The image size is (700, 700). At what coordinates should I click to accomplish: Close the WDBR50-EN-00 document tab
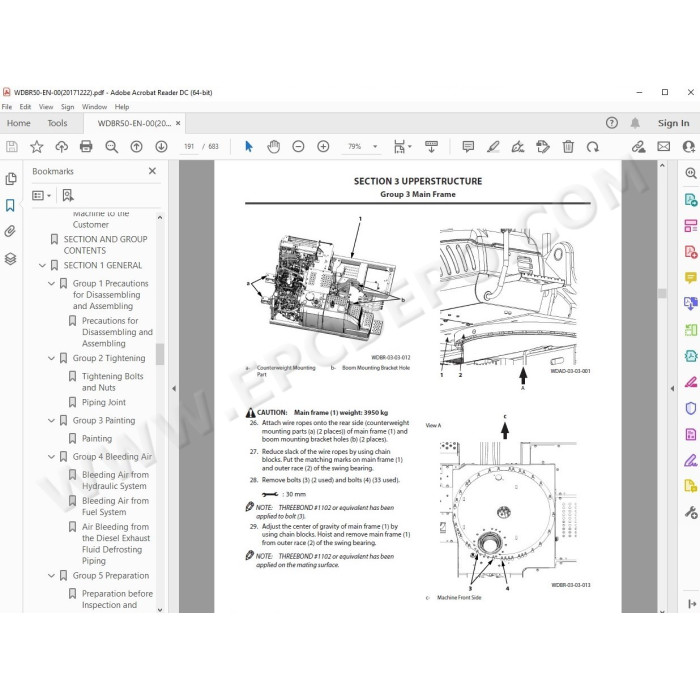(x=178, y=123)
